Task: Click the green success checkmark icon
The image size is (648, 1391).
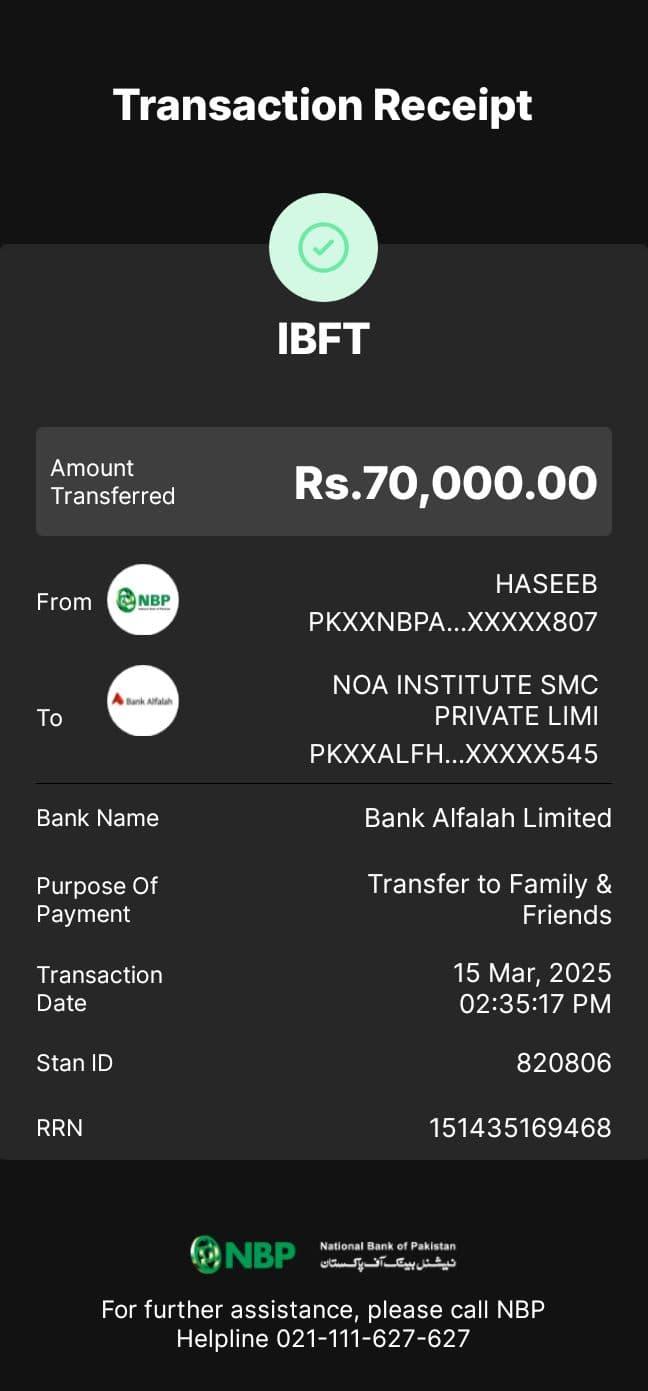Action: tap(323, 247)
